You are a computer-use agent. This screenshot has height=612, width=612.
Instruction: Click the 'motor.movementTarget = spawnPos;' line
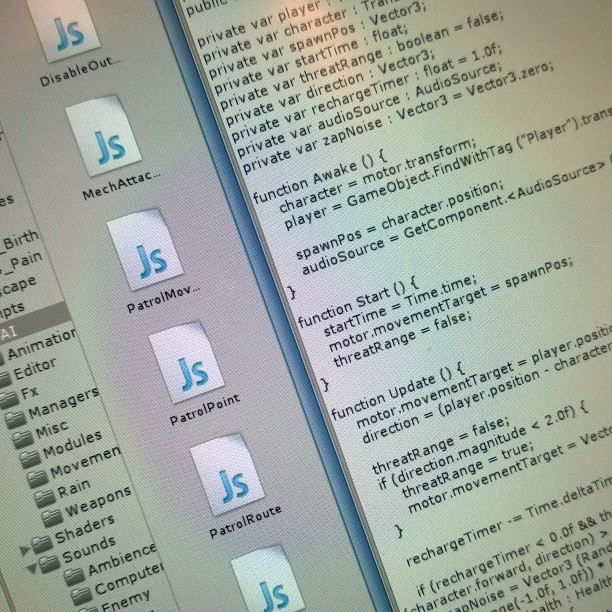tap(451, 304)
